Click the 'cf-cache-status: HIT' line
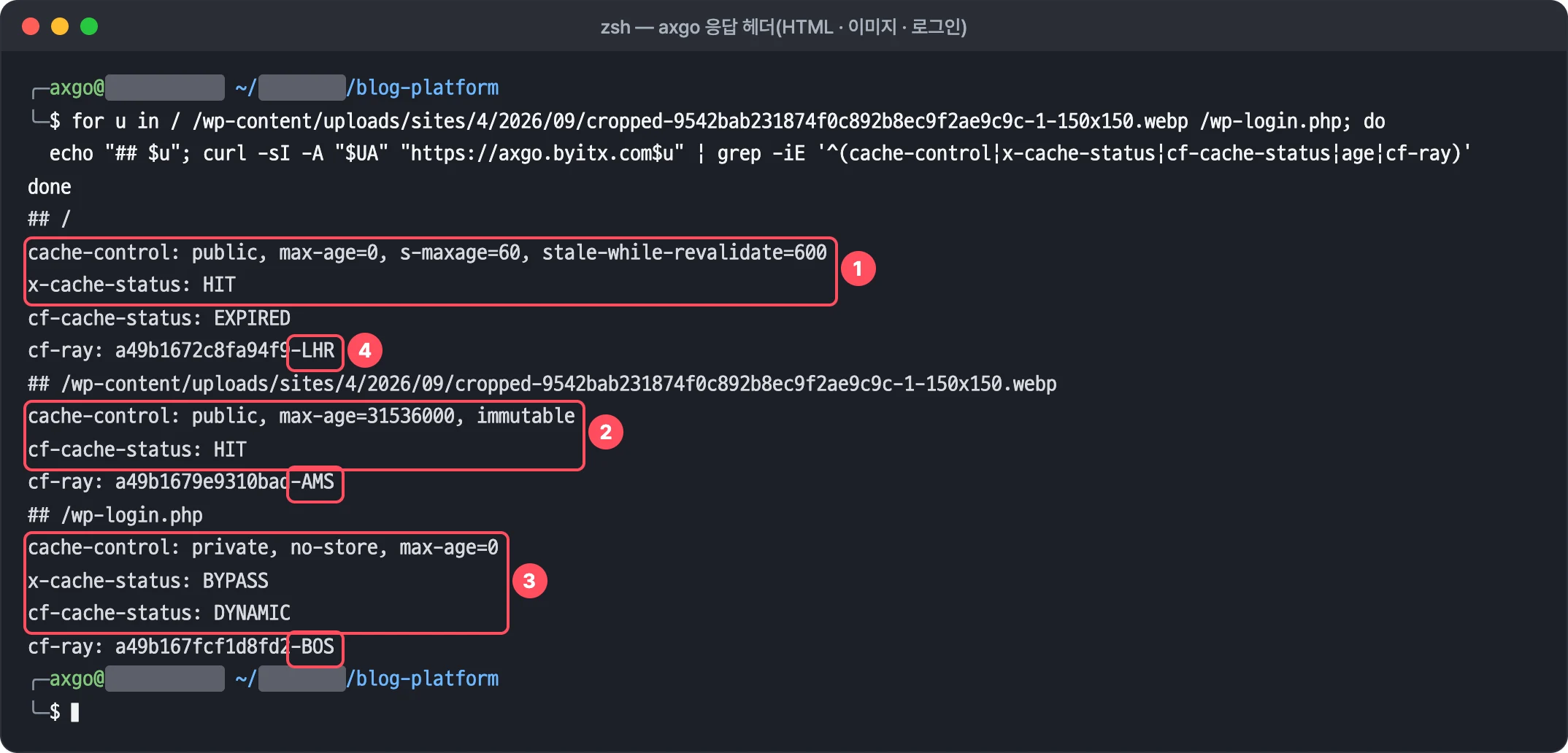 [137, 449]
